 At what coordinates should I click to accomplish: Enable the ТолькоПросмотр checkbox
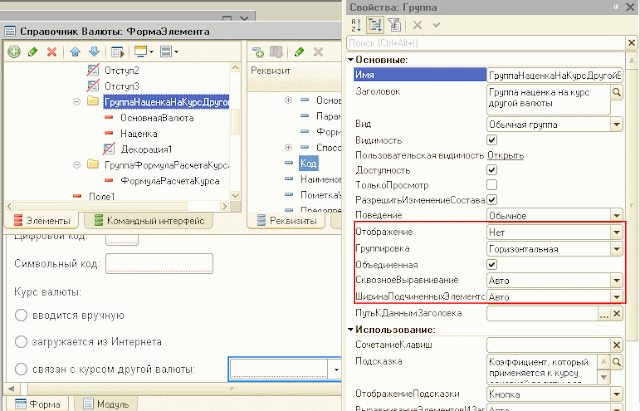(x=492, y=185)
